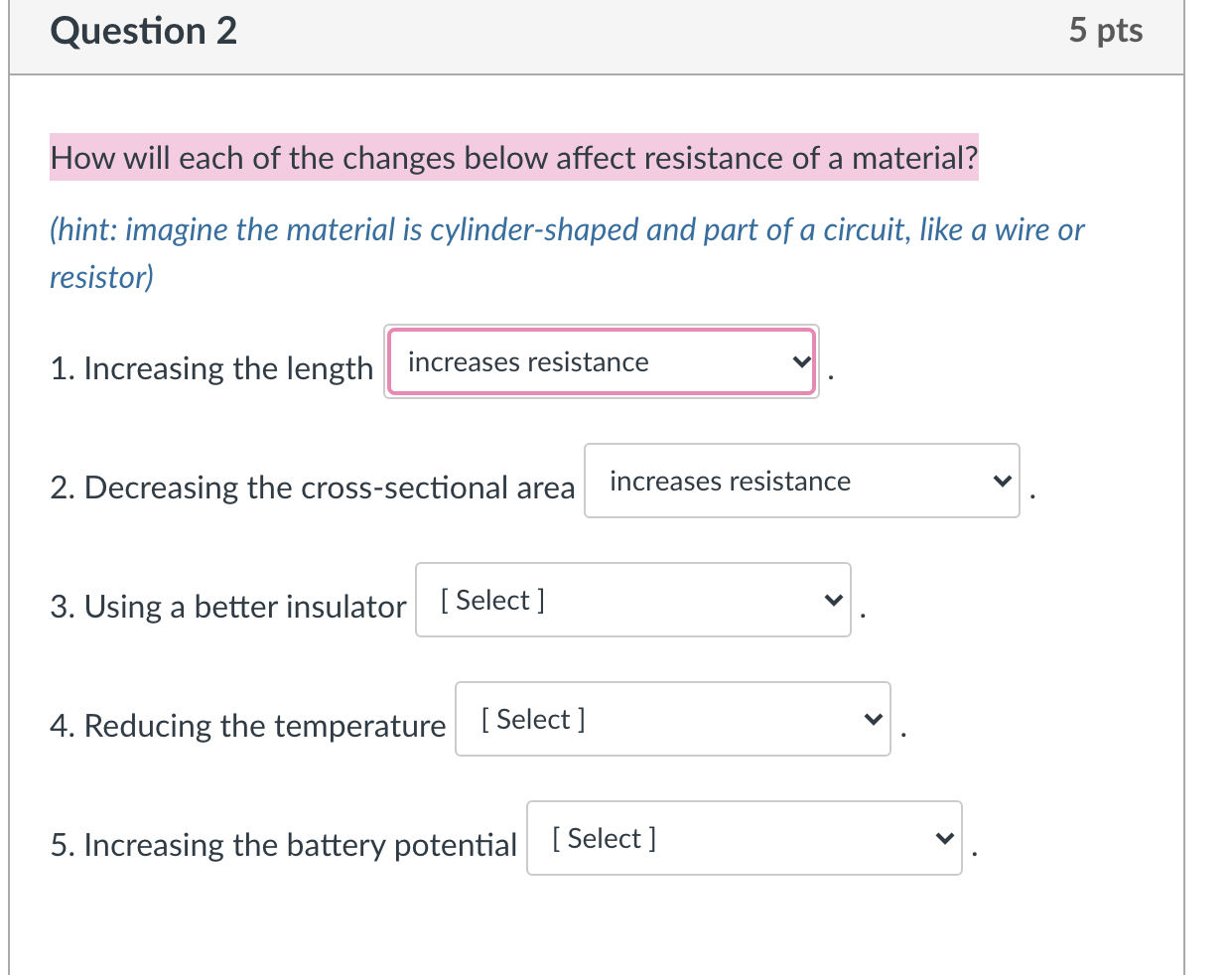Click the "1. Increasing the length" label
This screenshot has width=1232, height=975.
[x=211, y=368]
